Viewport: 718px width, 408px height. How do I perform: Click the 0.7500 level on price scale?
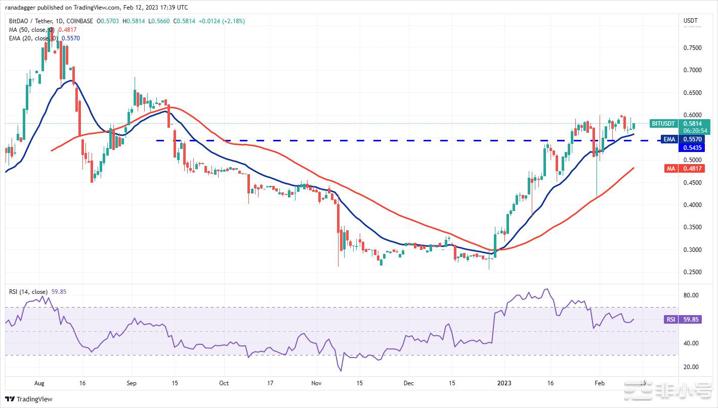[690, 47]
